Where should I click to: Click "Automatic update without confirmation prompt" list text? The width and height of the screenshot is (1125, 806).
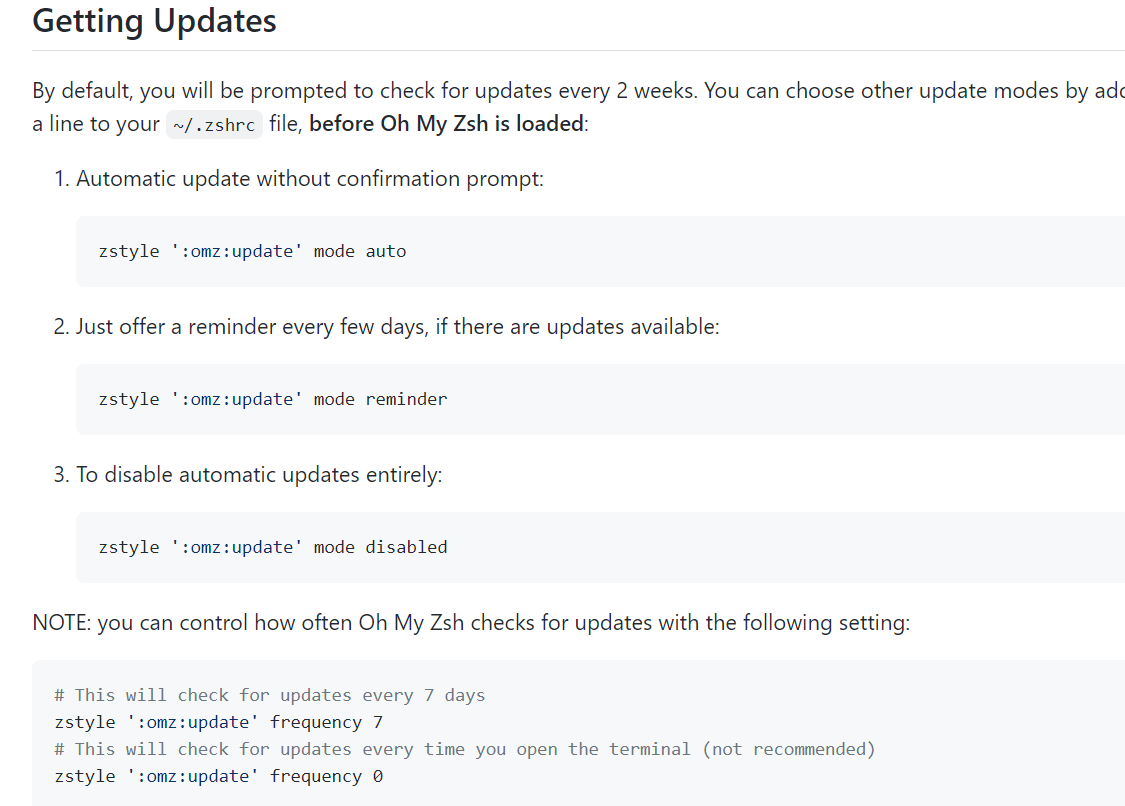point(310,179)
